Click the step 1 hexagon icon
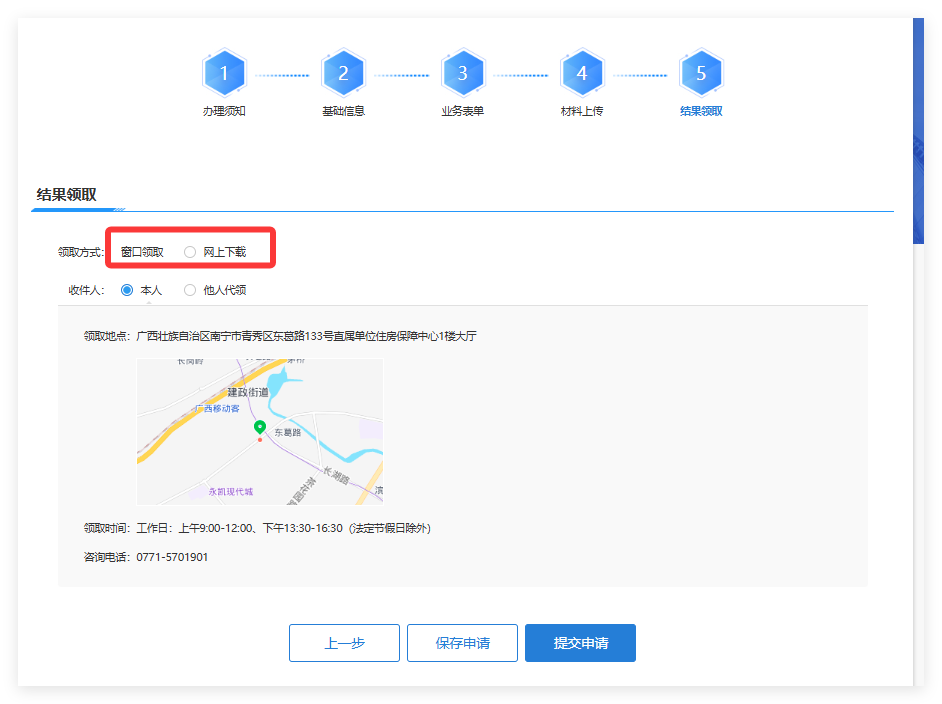The height and width of the screenshot is (704, 942). click(x=224, y=73)
